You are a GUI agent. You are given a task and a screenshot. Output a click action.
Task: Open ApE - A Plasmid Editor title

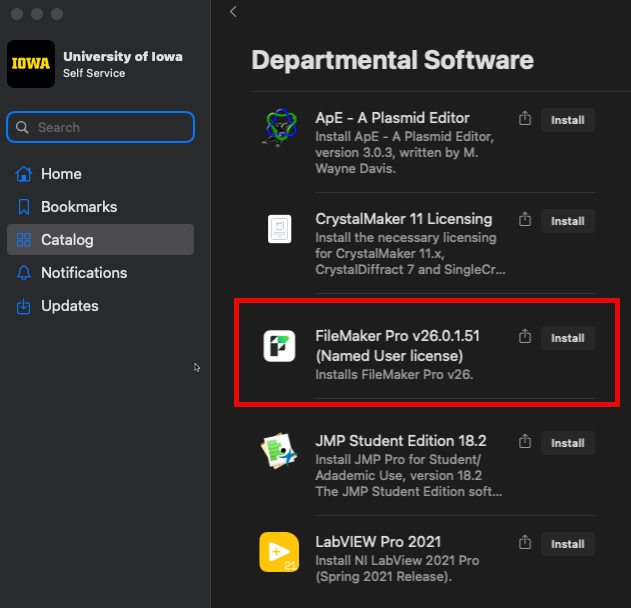coord(392,118)
